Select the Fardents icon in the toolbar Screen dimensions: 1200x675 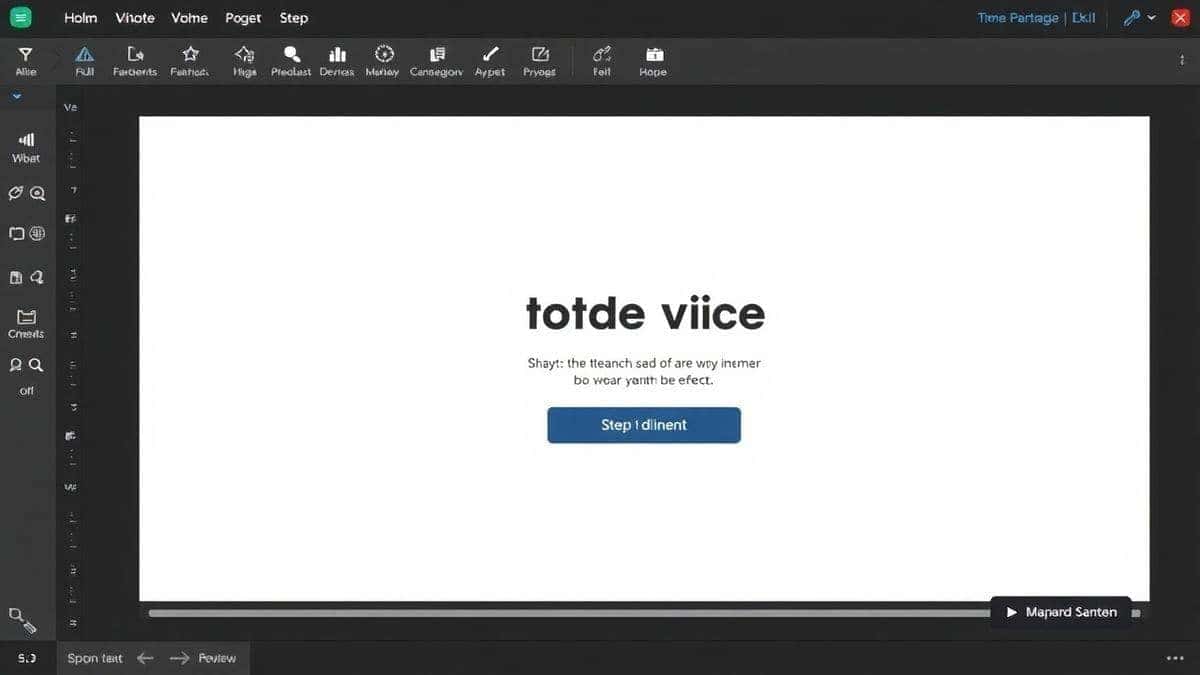134,58
